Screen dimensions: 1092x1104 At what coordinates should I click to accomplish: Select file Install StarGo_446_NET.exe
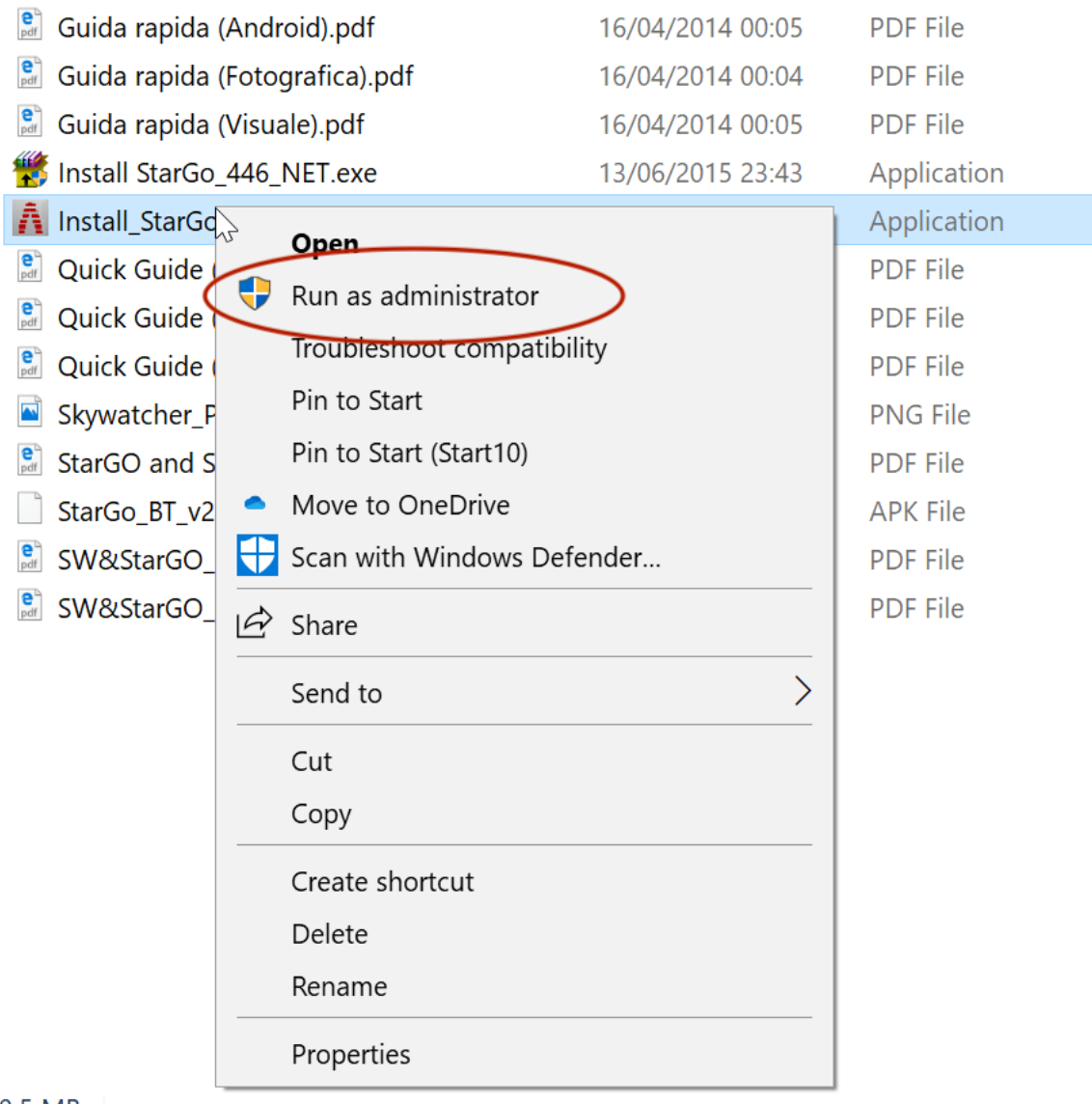point(217,173)
